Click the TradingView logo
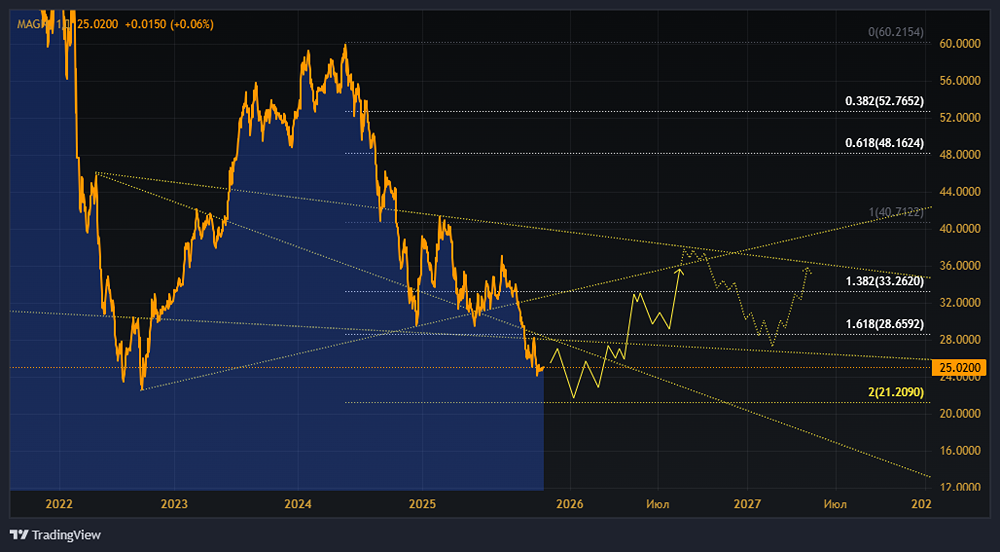 [x=55, y=535]
